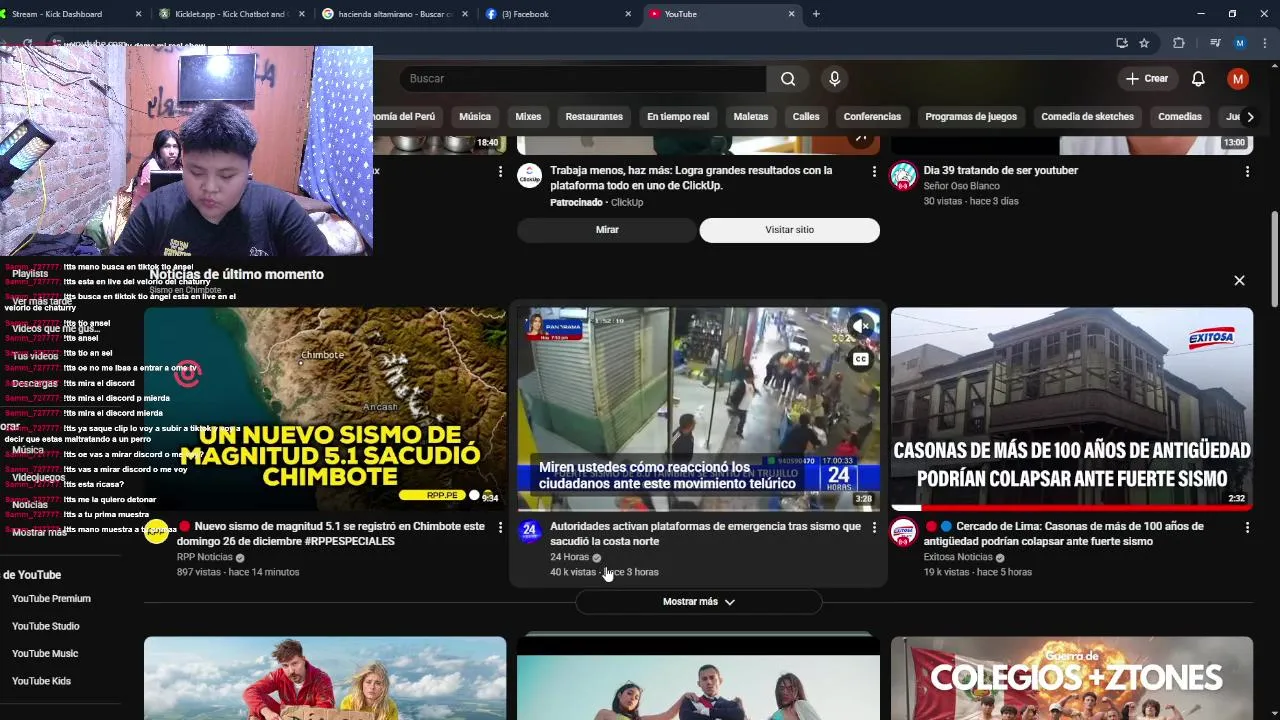Close the Noticias de último momento shelf
The height and width of the screenshot is (720, 1280).
pyautogui.click(x=1239, y=281)
